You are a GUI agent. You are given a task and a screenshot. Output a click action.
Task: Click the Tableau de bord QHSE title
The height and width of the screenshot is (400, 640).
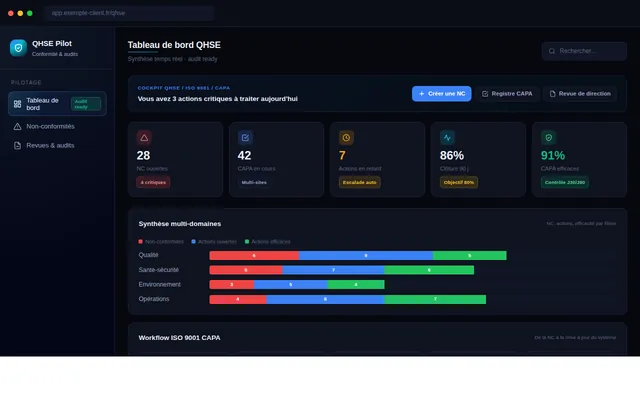pos(174,45)
